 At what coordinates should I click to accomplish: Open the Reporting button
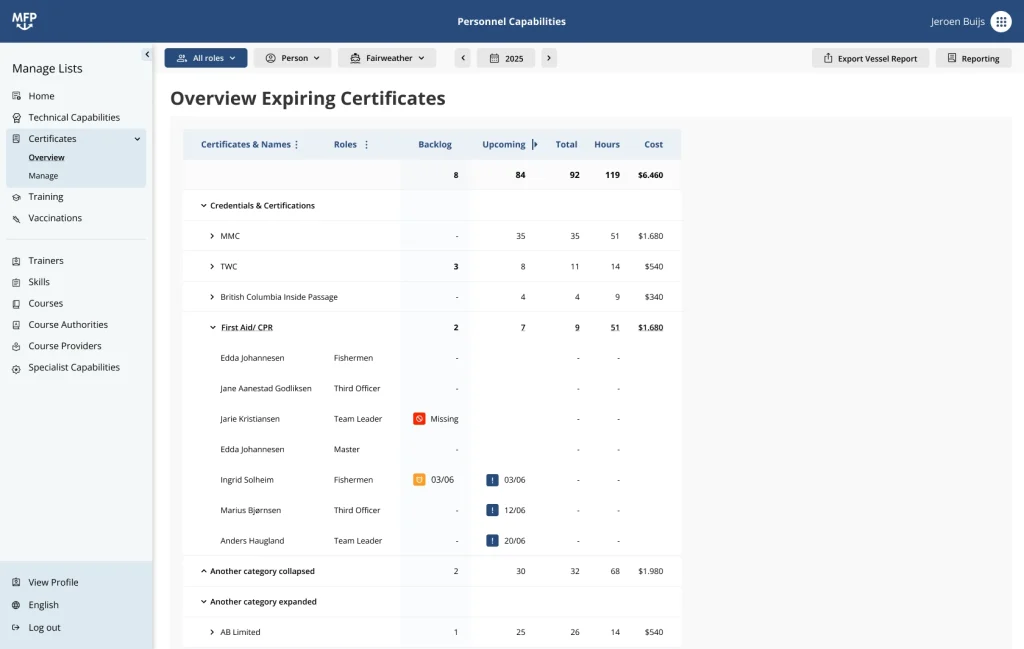pyautogui.click(x=974, y=58)
